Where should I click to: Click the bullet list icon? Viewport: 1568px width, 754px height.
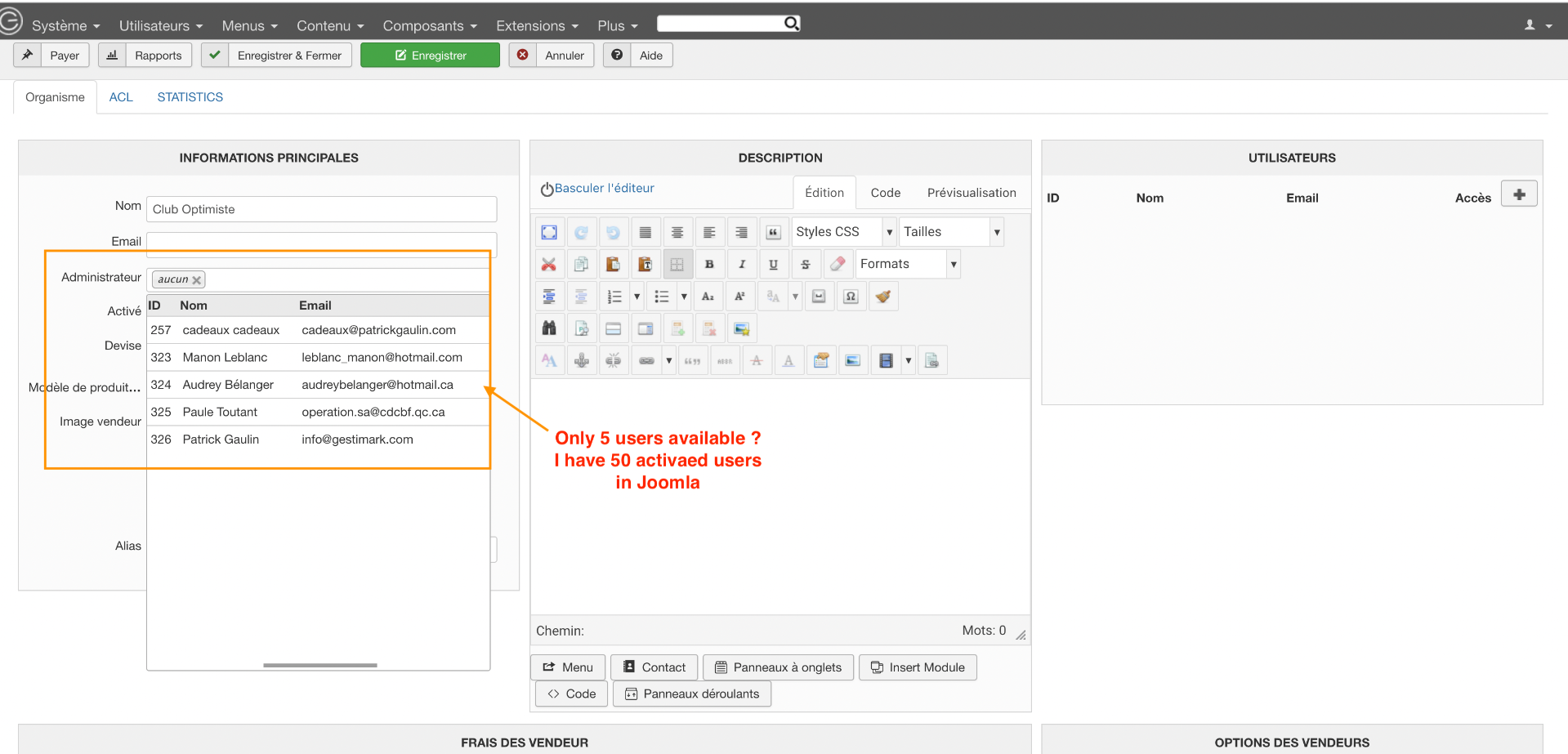coord(662,297)
